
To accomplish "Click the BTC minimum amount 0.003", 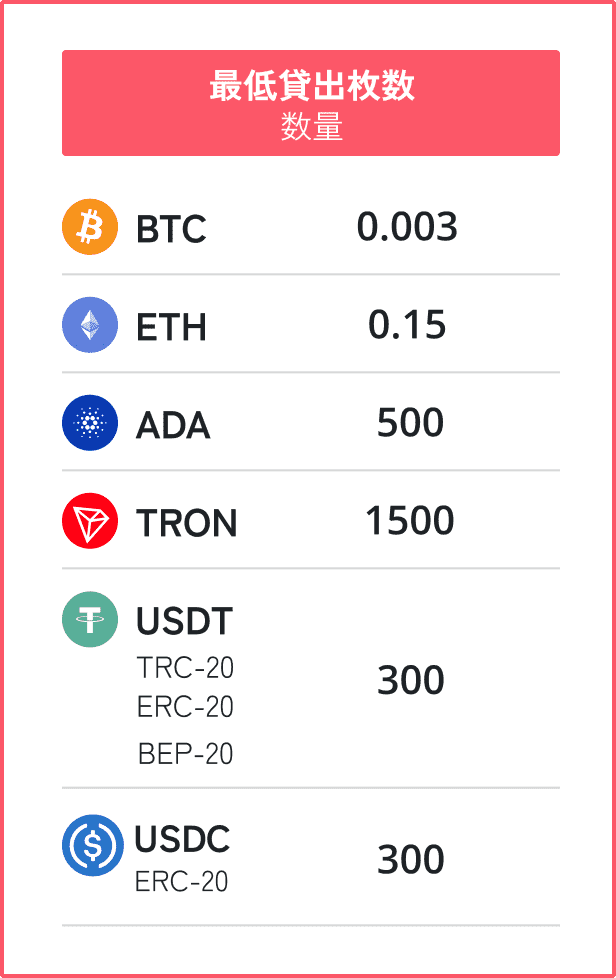I will [407, 227].
